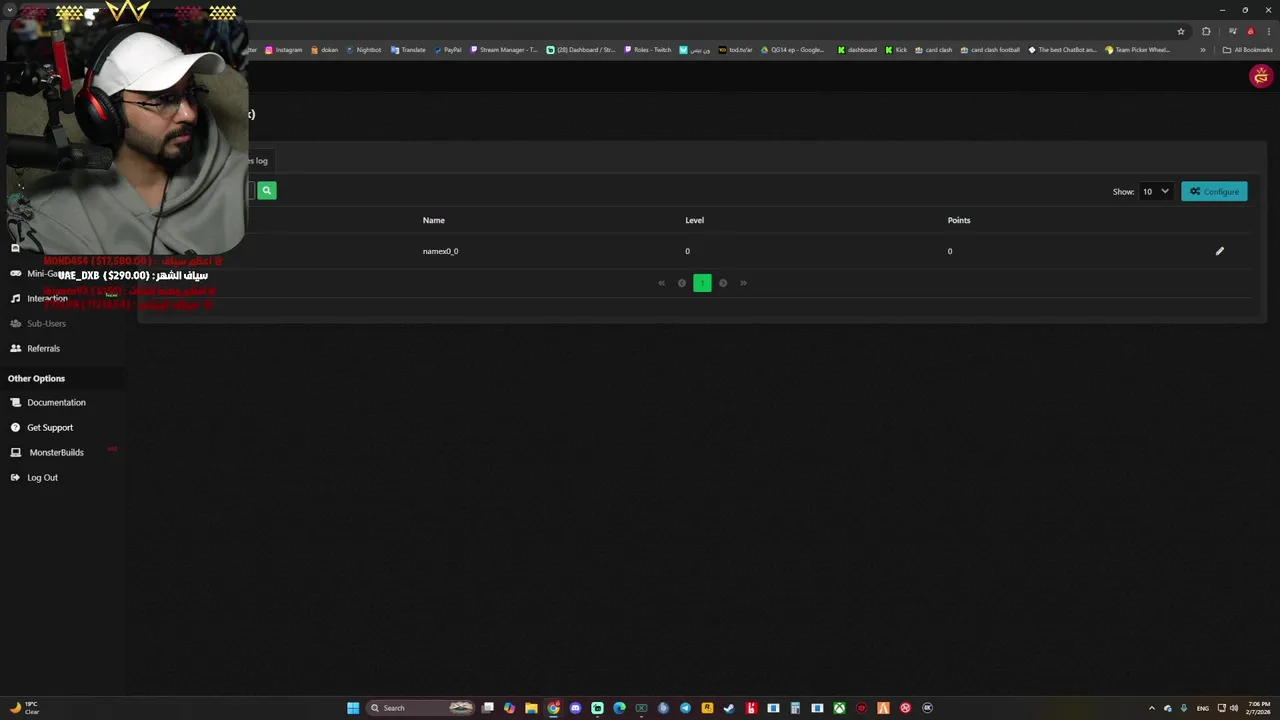Open Xbox app from the taskbar
Image resolution: width=1280 pixels, height=720 pixels.
[839, 708]
